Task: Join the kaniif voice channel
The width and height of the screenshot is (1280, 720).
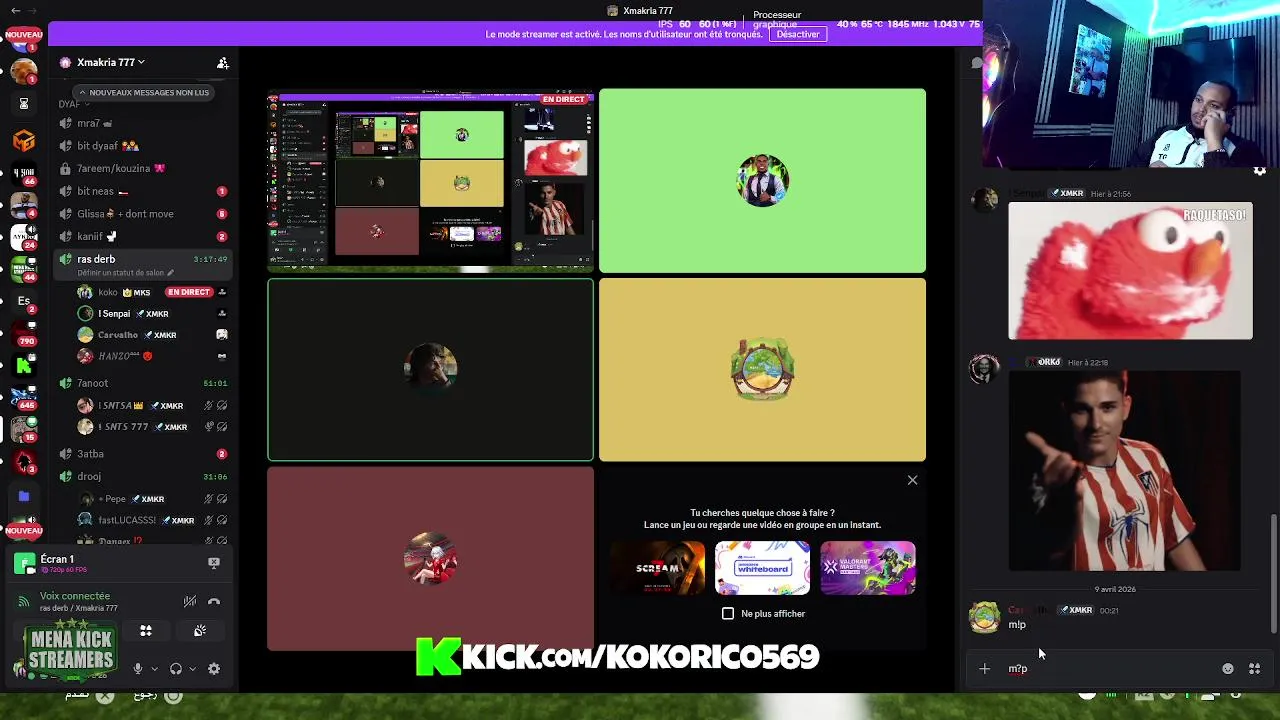Action: pos(143,236)
